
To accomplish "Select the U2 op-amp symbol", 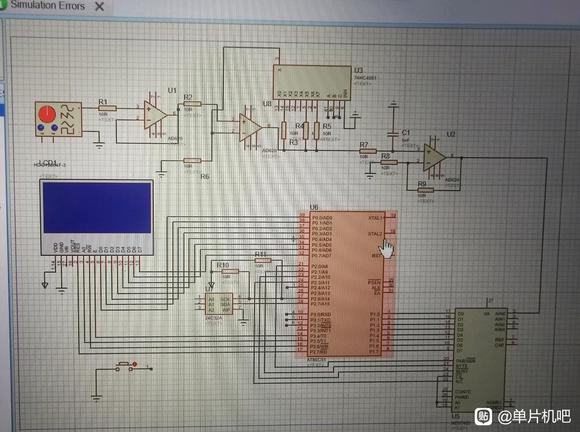I will tap(435, 157).
